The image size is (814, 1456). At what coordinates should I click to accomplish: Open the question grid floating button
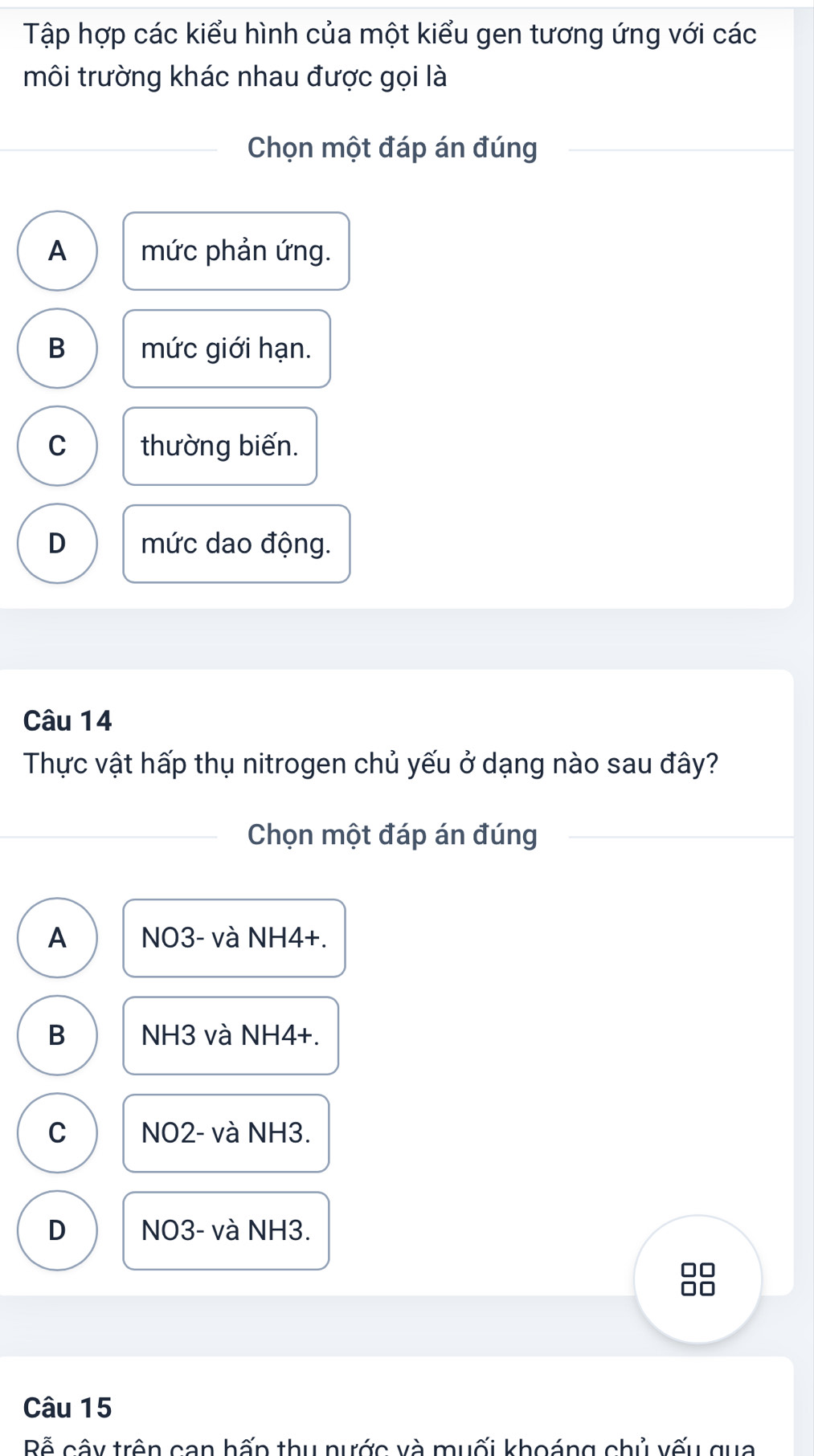point(697,1279)
